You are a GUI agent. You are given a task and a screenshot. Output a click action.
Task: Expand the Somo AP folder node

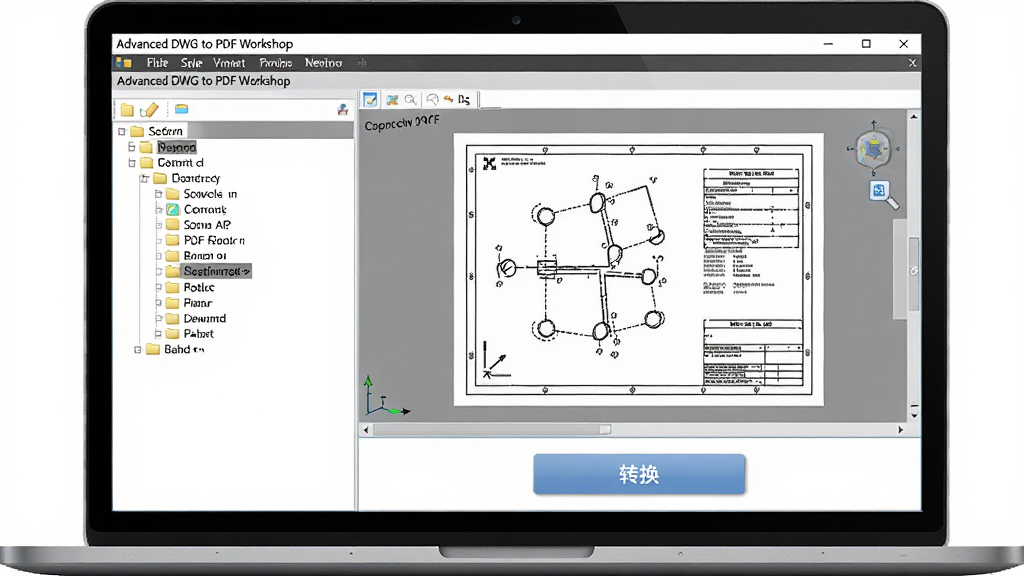tap(158, 225)
